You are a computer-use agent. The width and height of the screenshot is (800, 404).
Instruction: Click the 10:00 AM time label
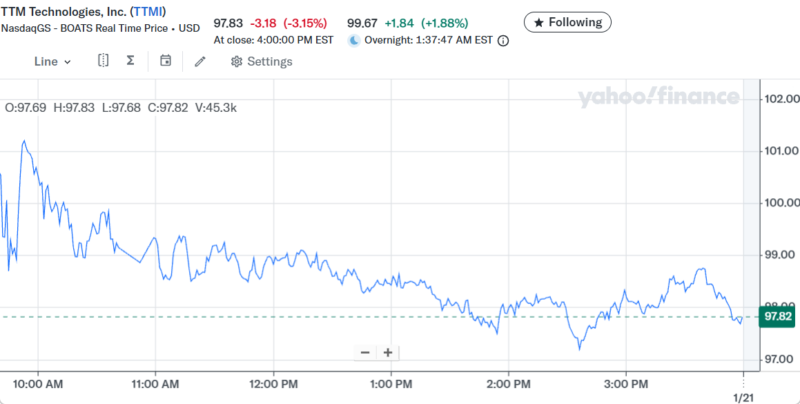click(40, 383)
